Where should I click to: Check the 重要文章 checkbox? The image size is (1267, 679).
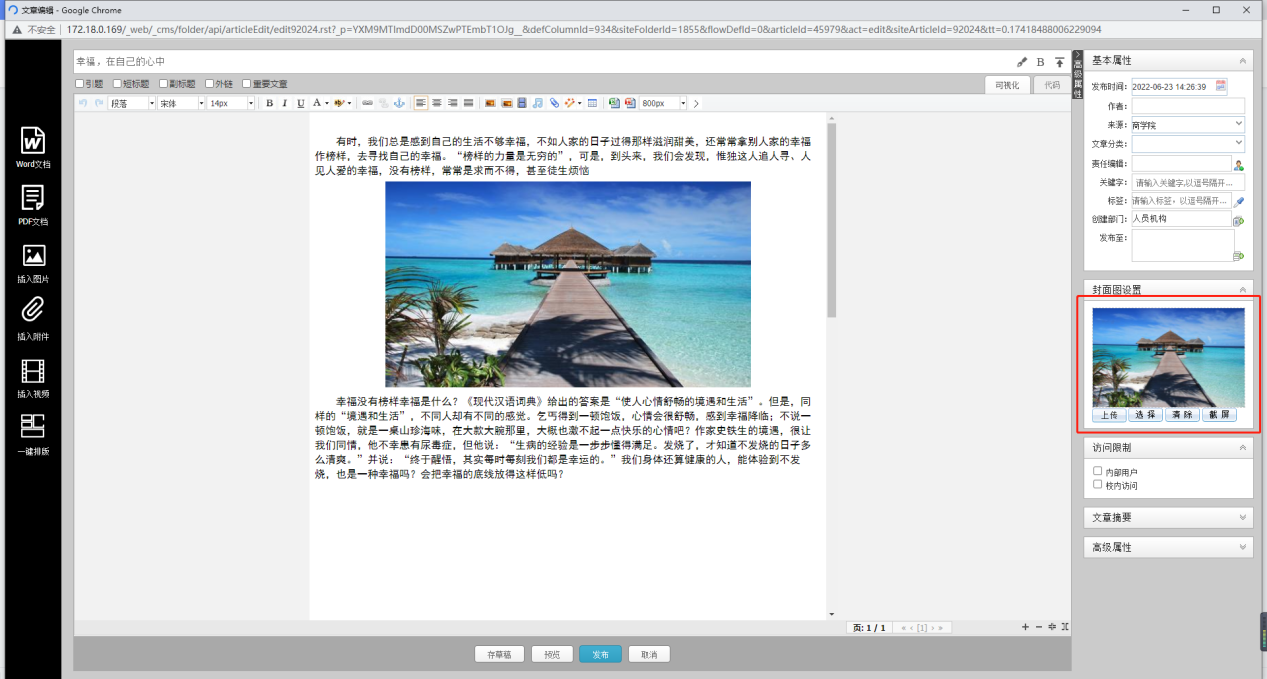point(247,84)
